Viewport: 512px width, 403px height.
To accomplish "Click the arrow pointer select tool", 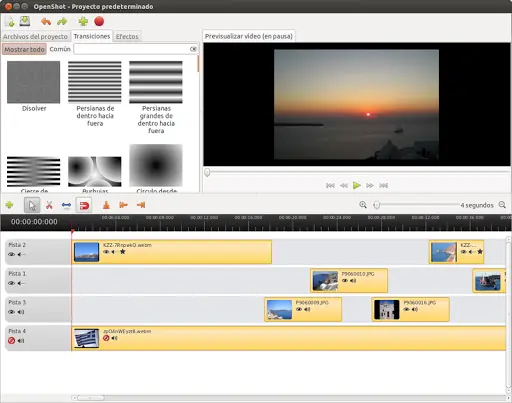I will (x=32, y=205).
